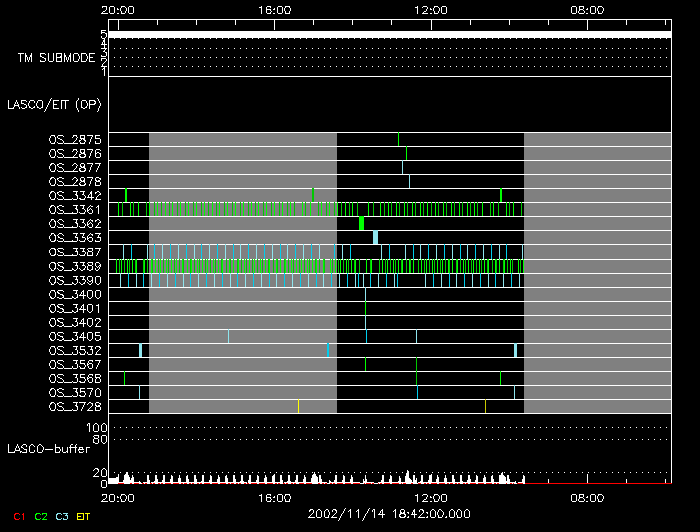Click the OS_3361 row label

coord(74,210)
